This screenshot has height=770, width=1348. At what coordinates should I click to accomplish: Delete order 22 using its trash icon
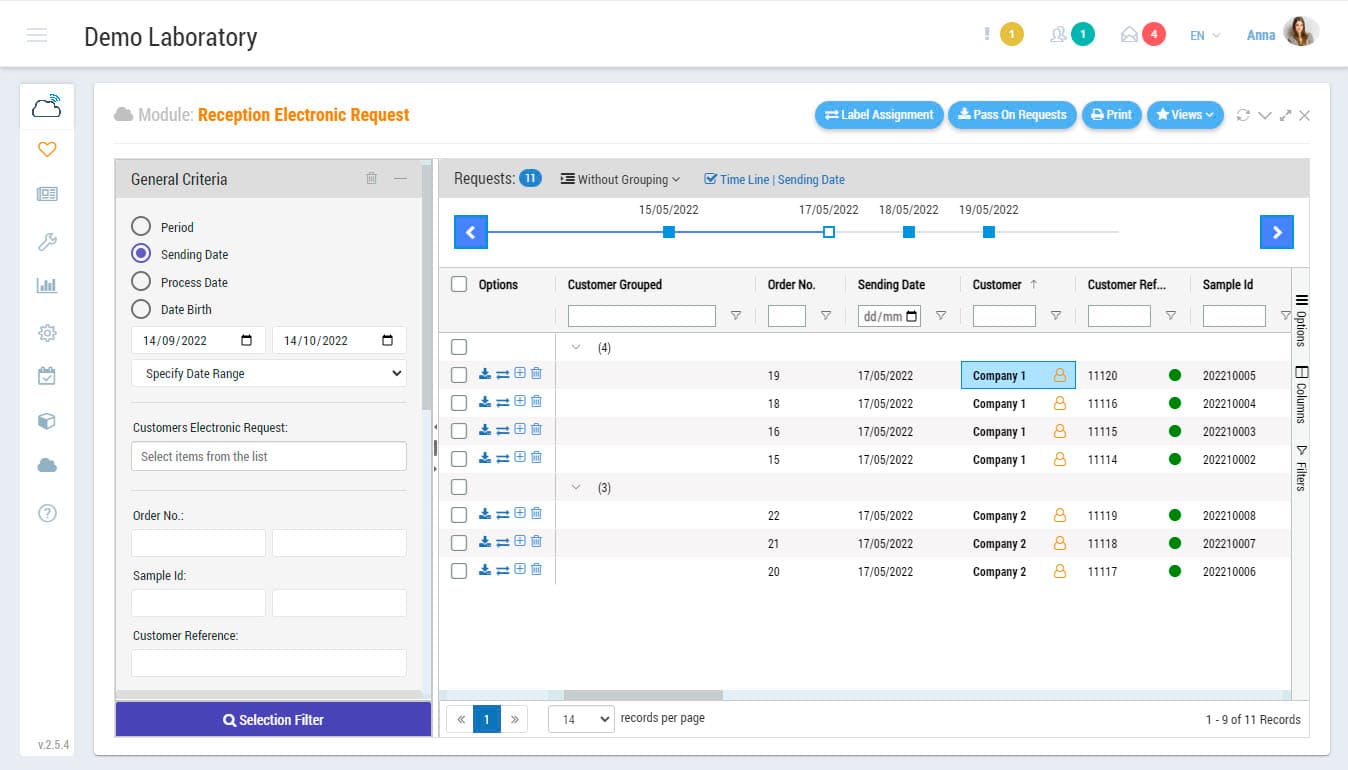(x=536, y=514)
